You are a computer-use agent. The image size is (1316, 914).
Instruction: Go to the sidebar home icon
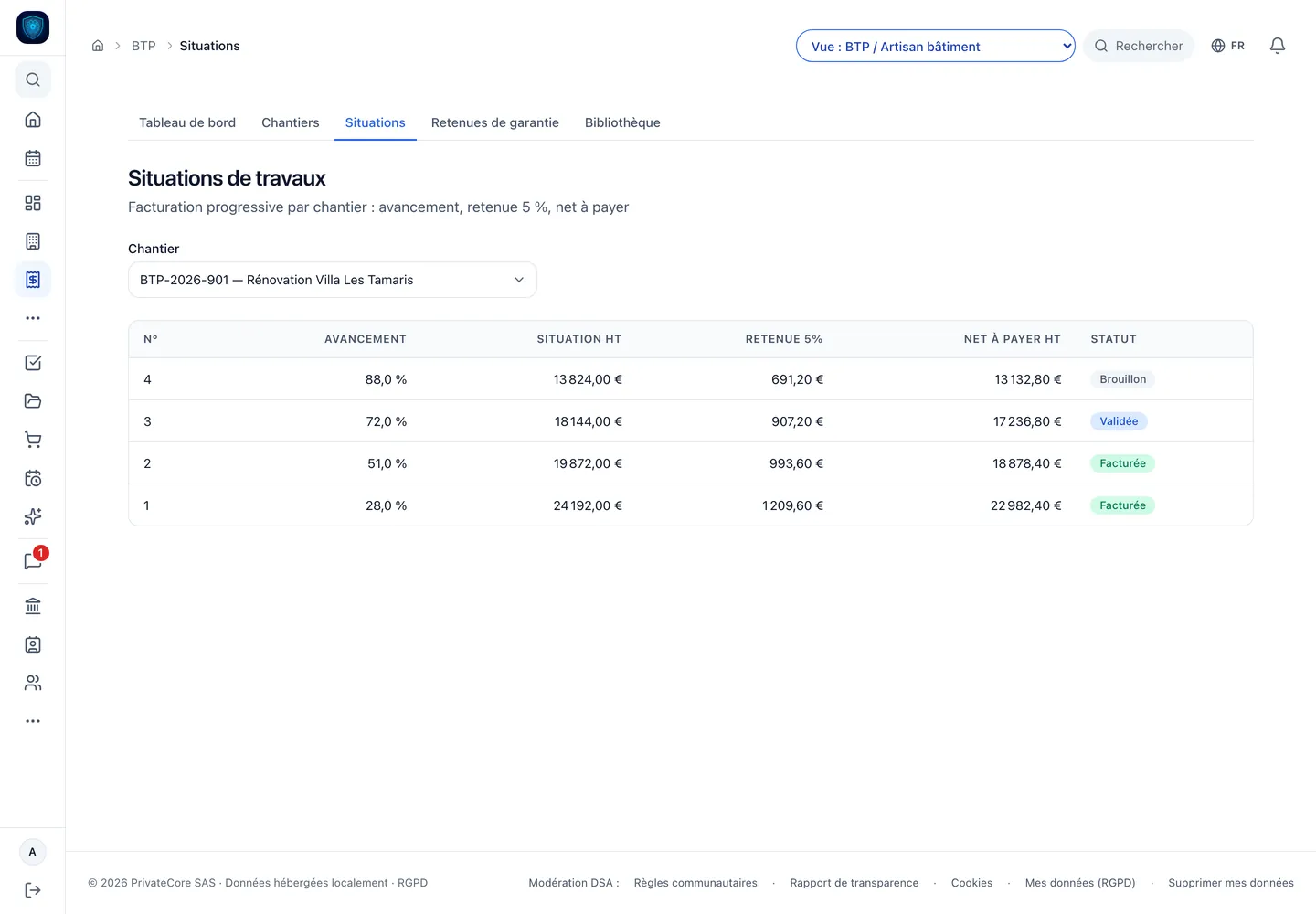[x=33, y=120]
